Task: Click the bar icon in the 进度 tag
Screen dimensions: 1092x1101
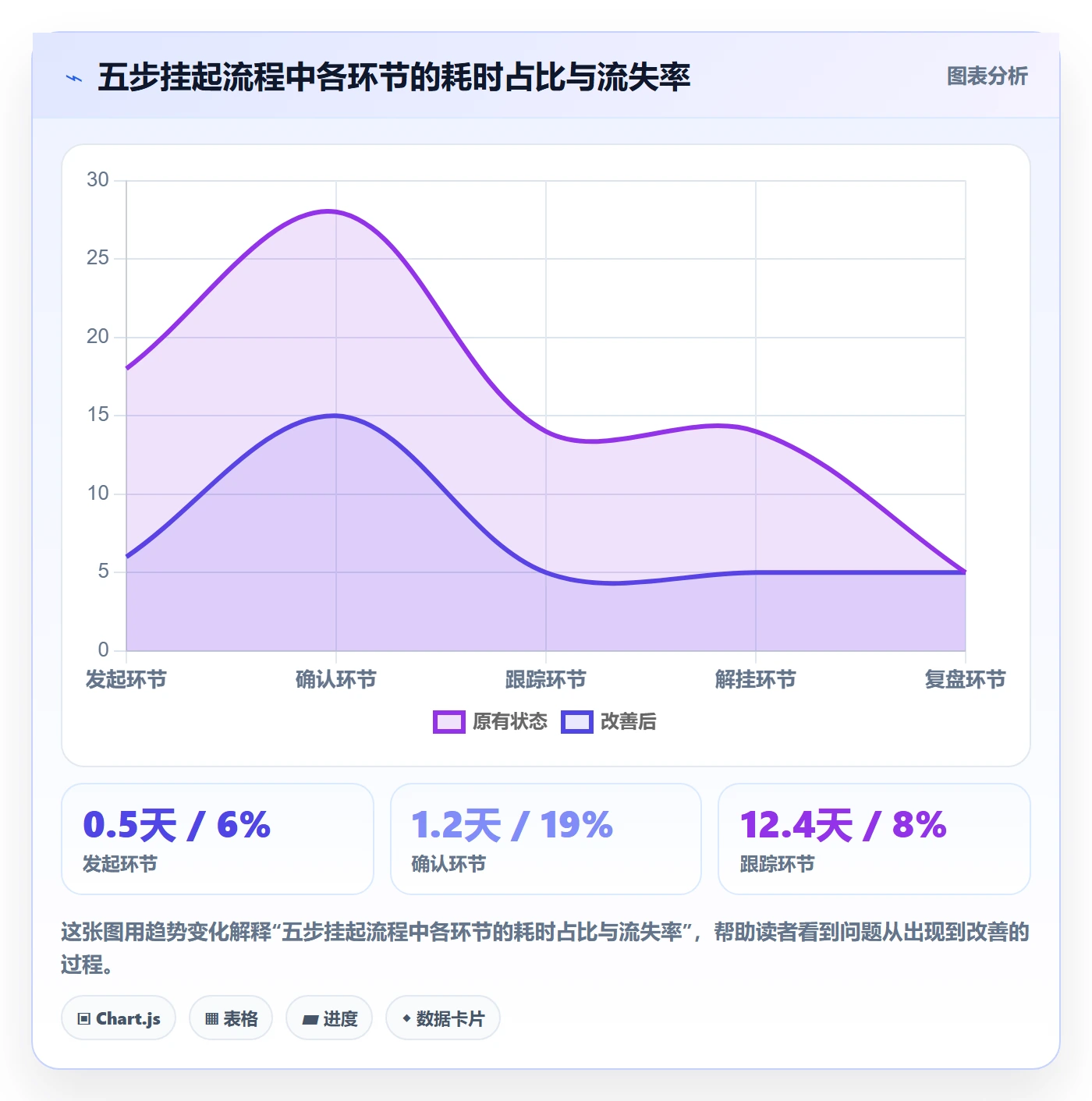Action: click(310, 1020)
